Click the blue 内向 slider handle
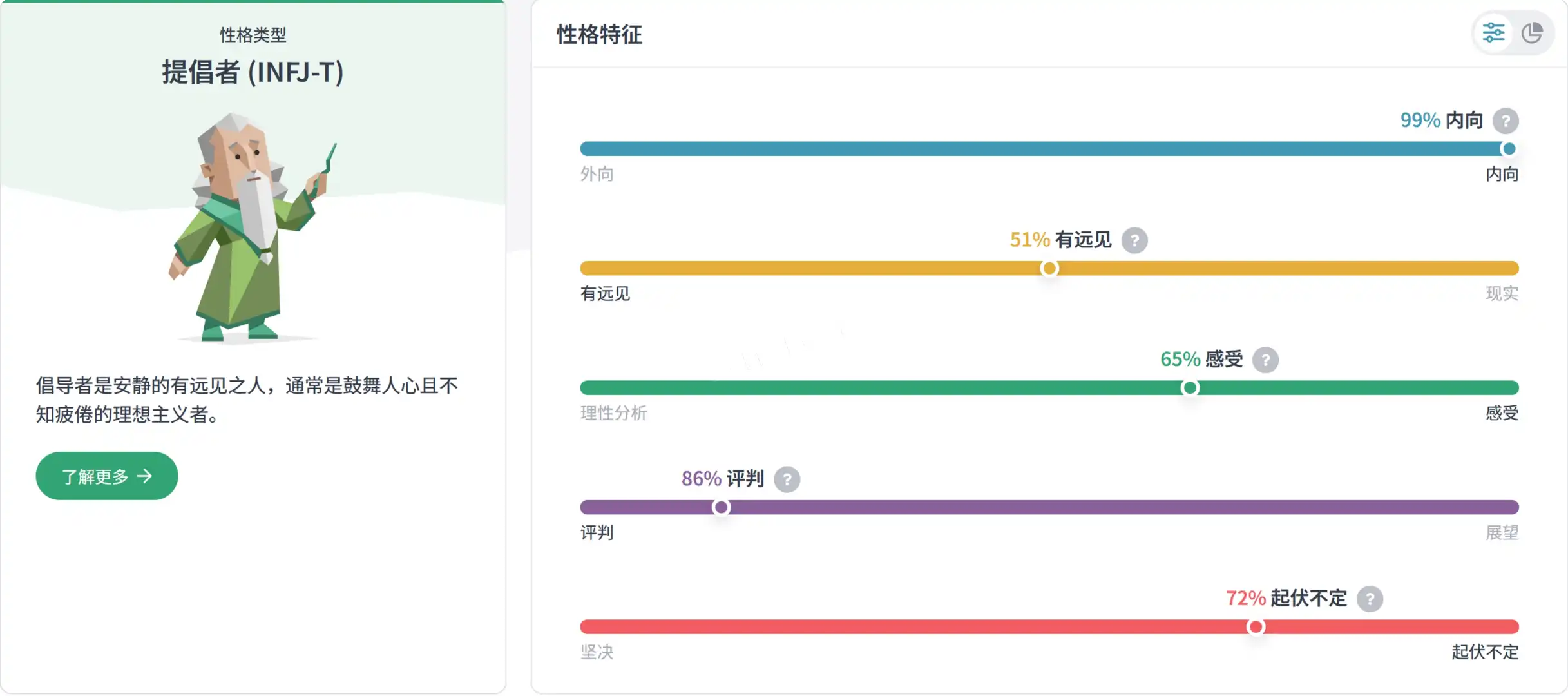This screenshot has width=1568, height=696. [1508, 149]
